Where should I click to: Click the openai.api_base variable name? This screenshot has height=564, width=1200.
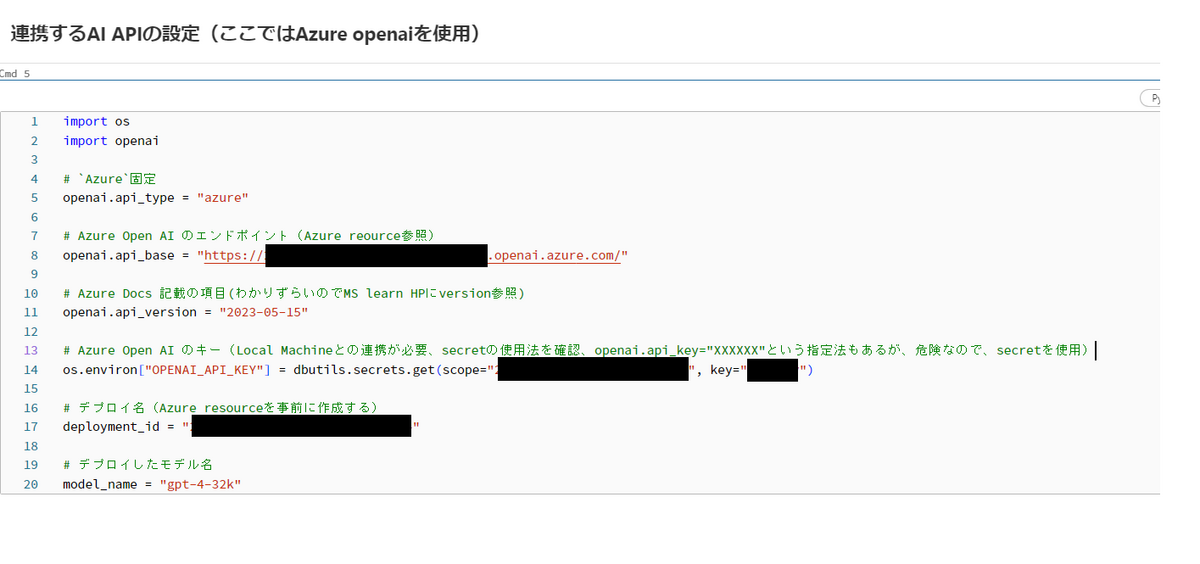click(118, 255)
